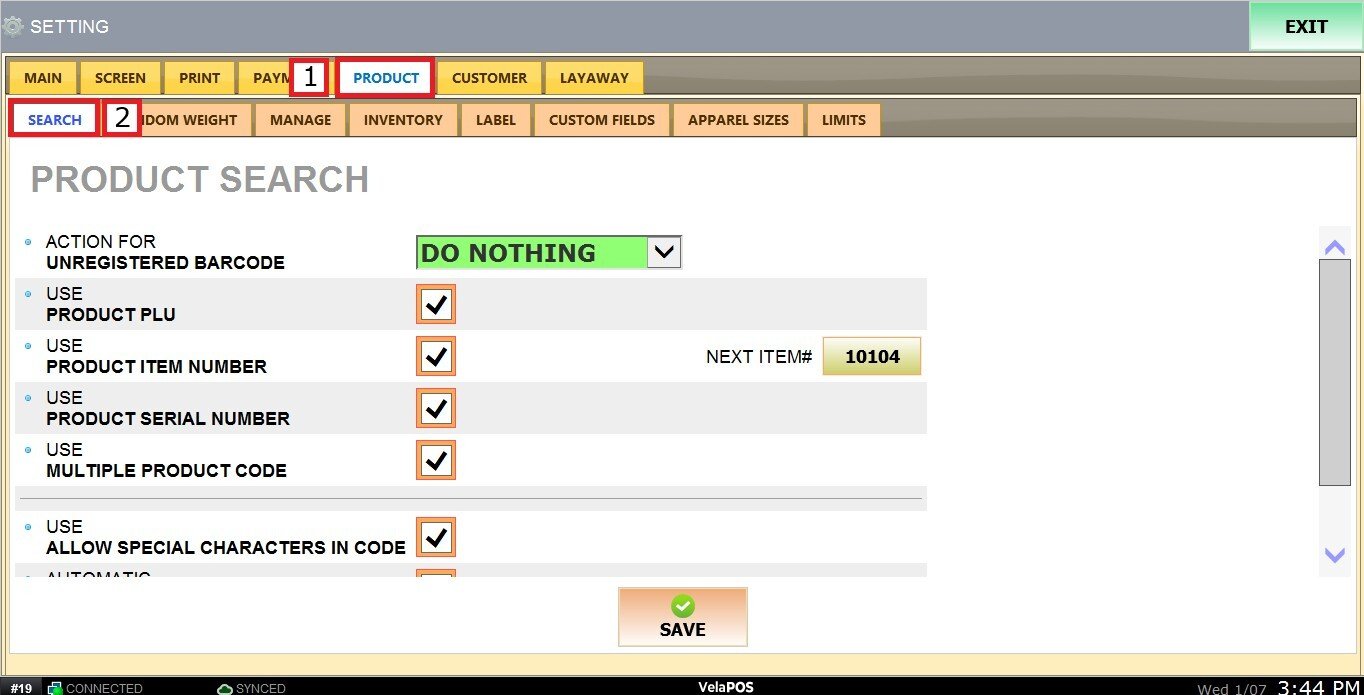This screenshot has width=1364, height=695.
Task: Click the scroll up chevron arrow
Action: 1334,247
